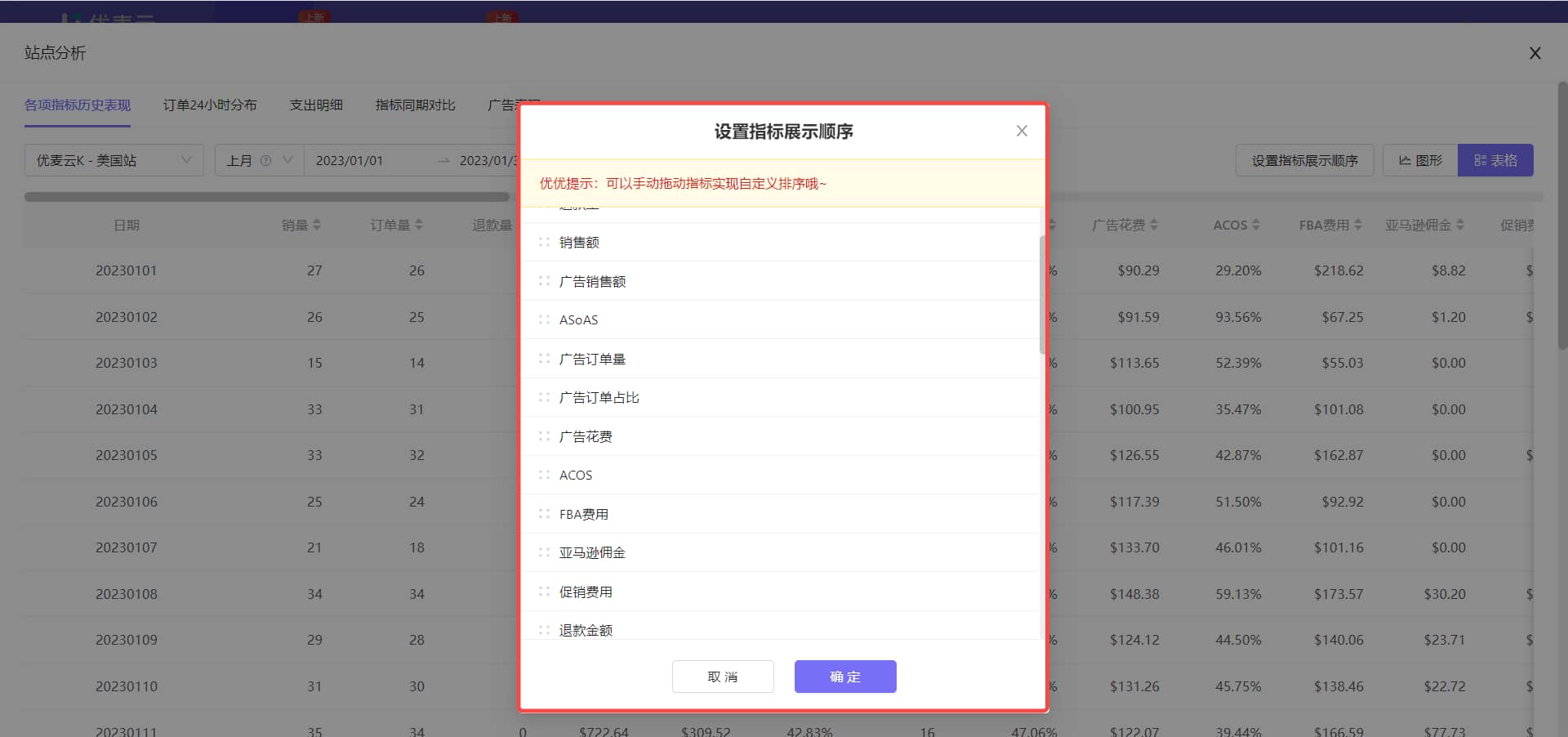Switch to the 订单24小时分布 tab
This screenshot has width=1568, height=737.
210,105
